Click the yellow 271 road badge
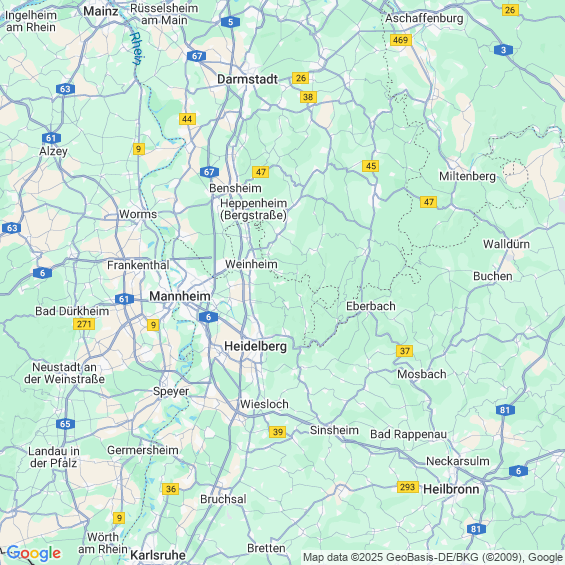Image resolution: width=565 pixels, height=565 pixels. click(x=84, y=324)
